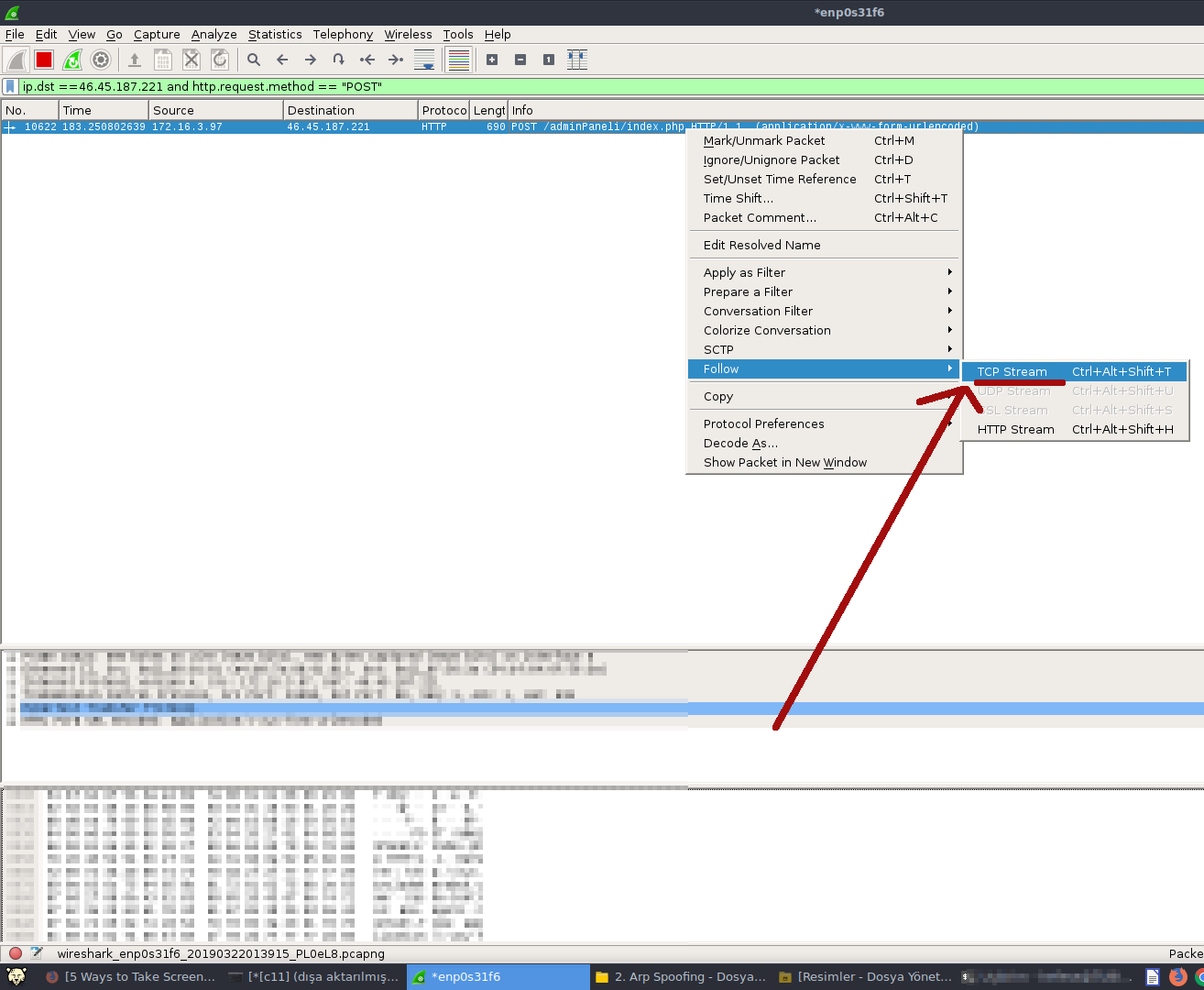Click the display filter bookmark icon
1204x990 pixels.
(10, 86)
